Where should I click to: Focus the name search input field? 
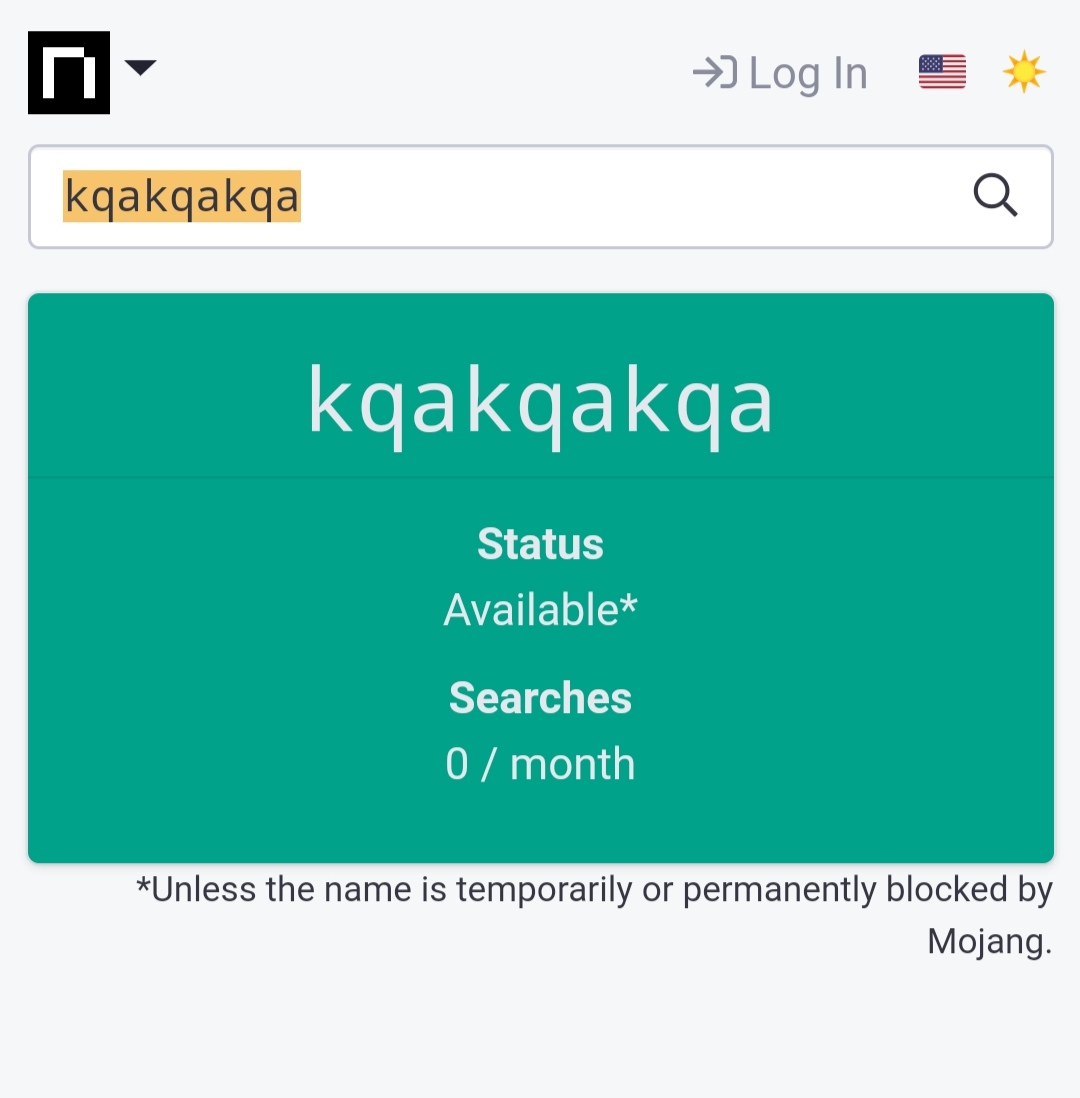click(x=541, y=197)
